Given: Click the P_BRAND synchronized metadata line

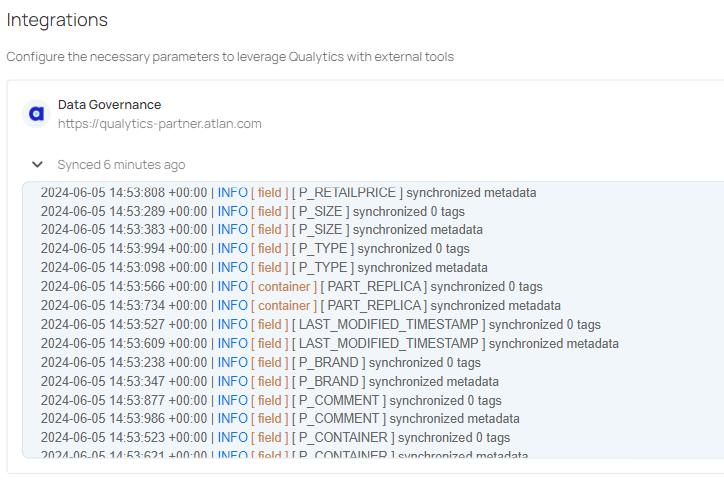Looking at the screenshot, I should point(269,382).
